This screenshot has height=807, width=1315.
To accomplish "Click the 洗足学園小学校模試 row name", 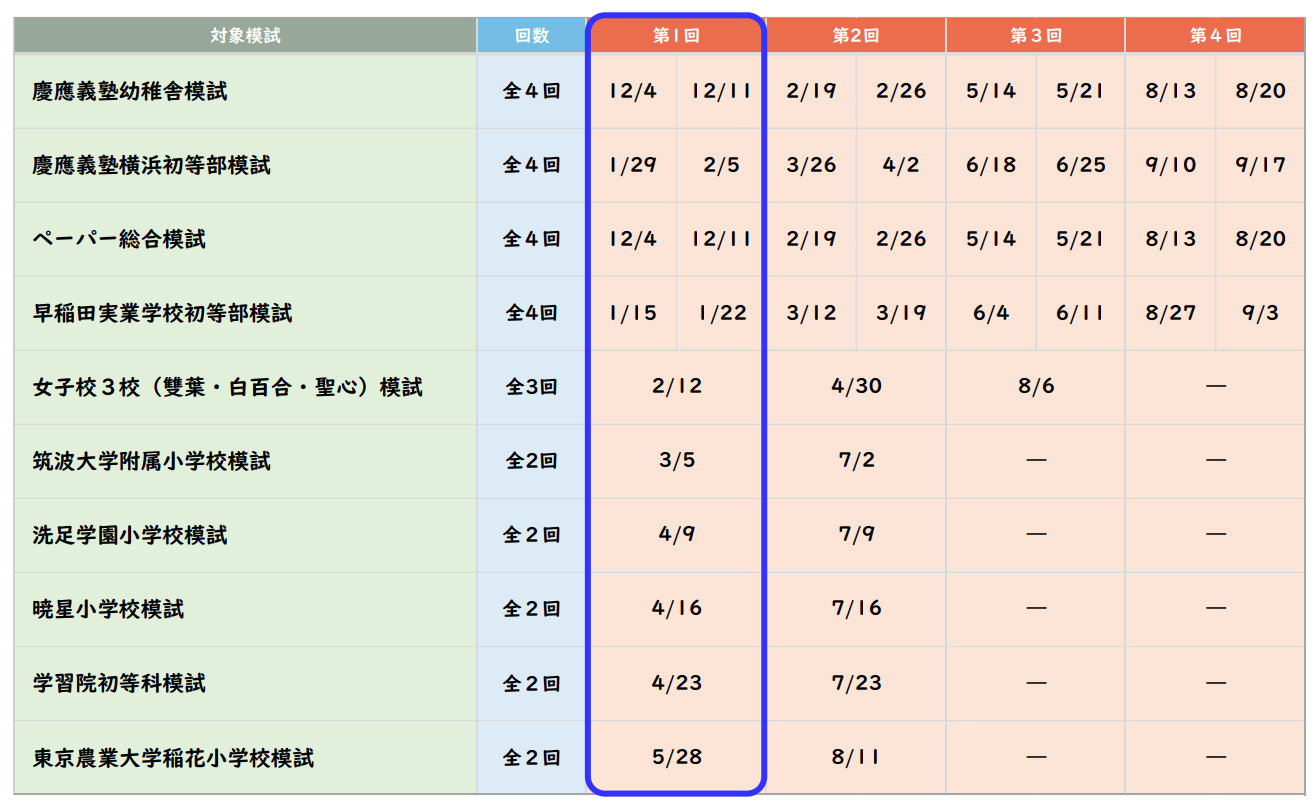I will coord(130,535).
